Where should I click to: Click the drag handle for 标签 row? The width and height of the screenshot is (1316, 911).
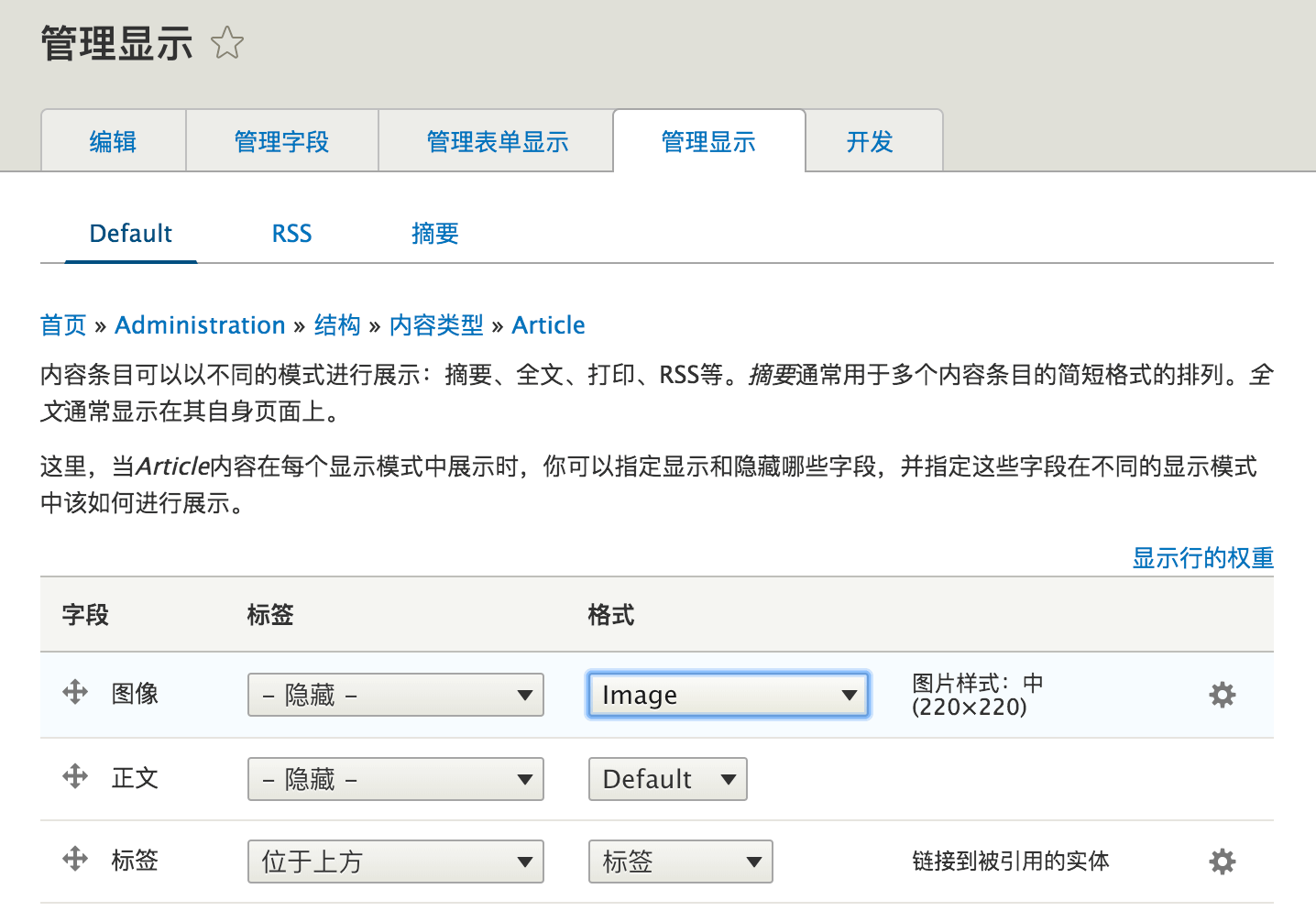75,859
